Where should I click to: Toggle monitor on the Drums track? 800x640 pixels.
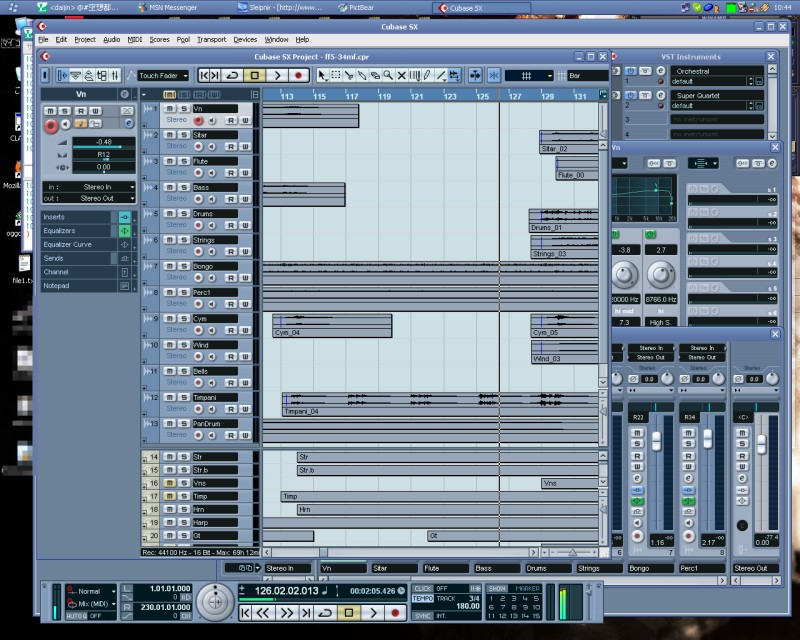point(212,226)
